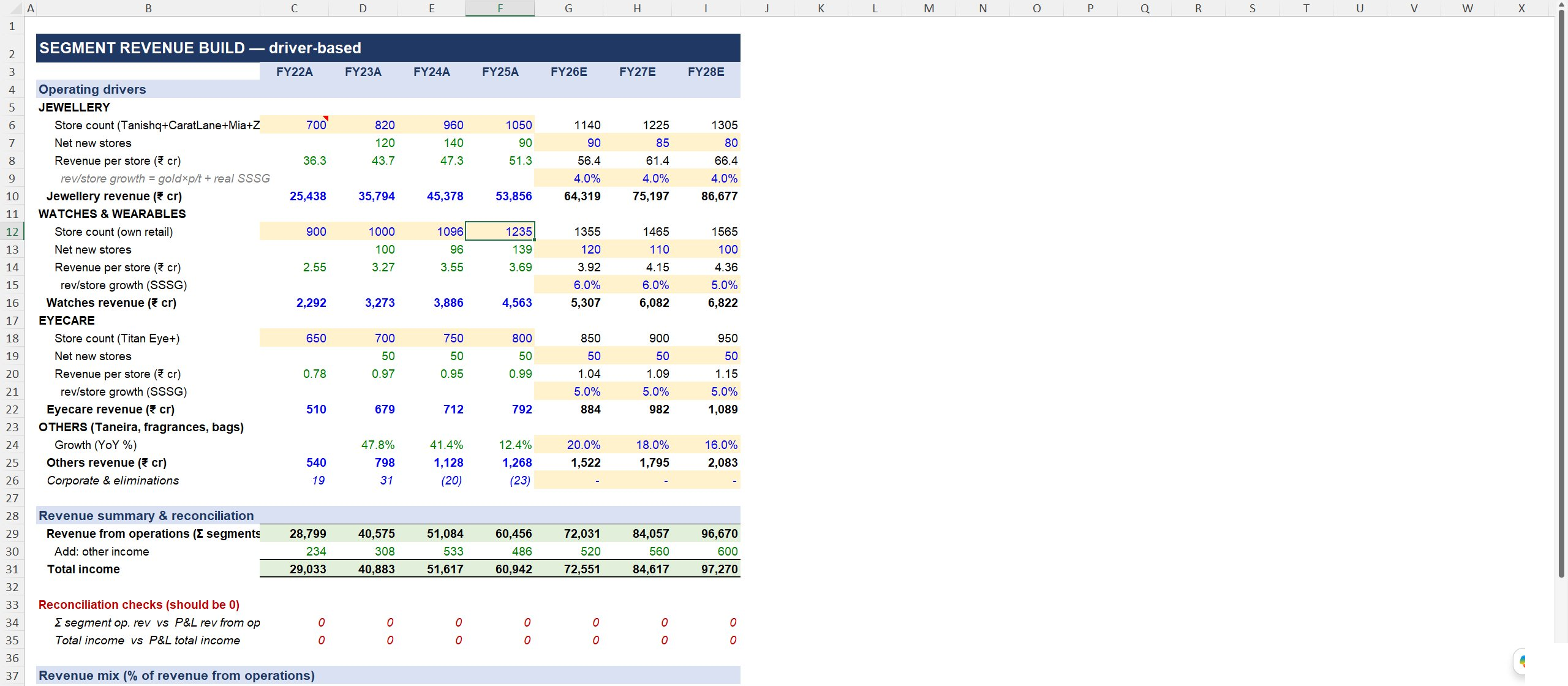
Task: Click watches net new stores 139
Action: click(500, 249)
